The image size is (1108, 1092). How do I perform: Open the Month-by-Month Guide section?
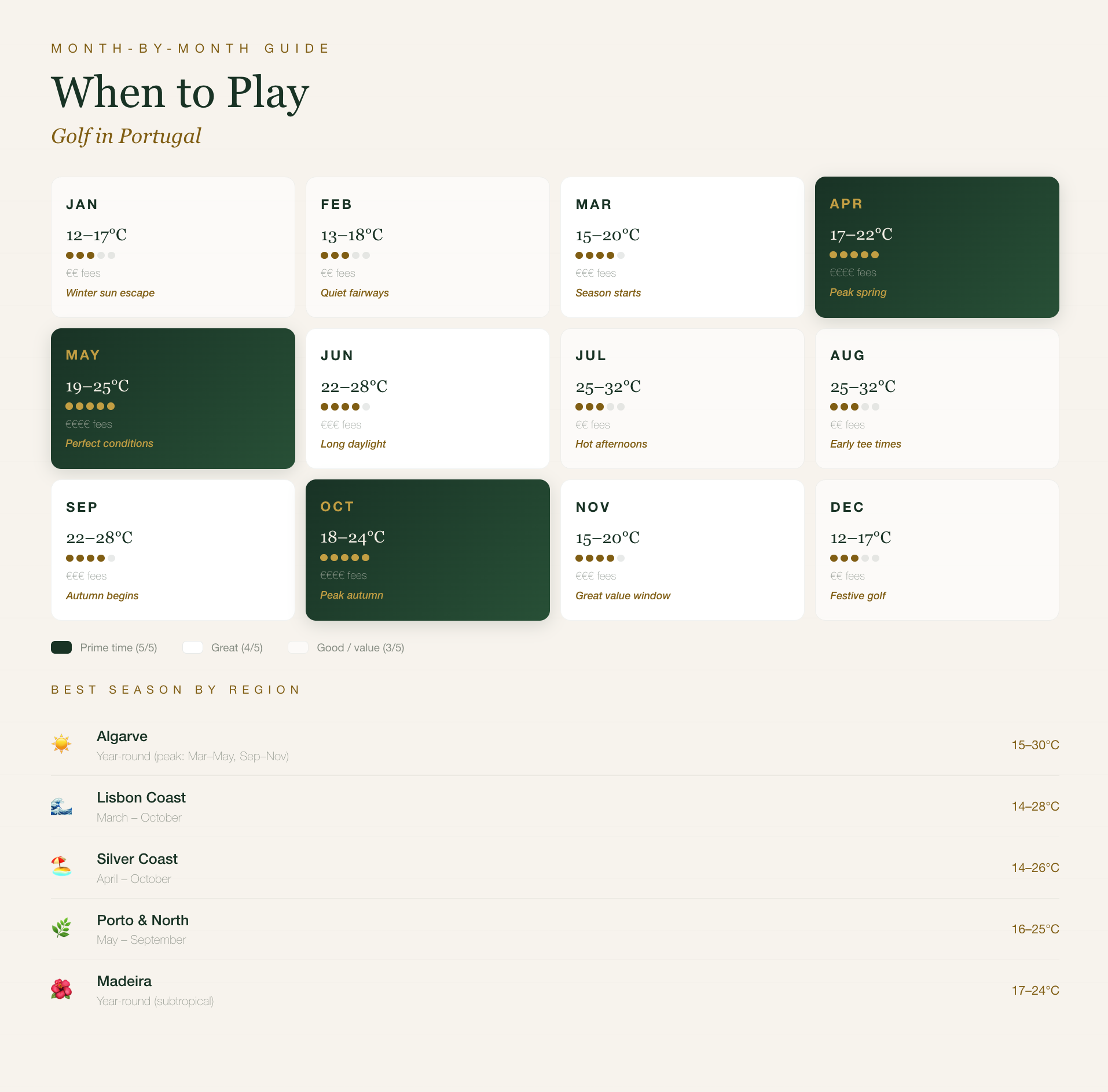click(190, 48)
